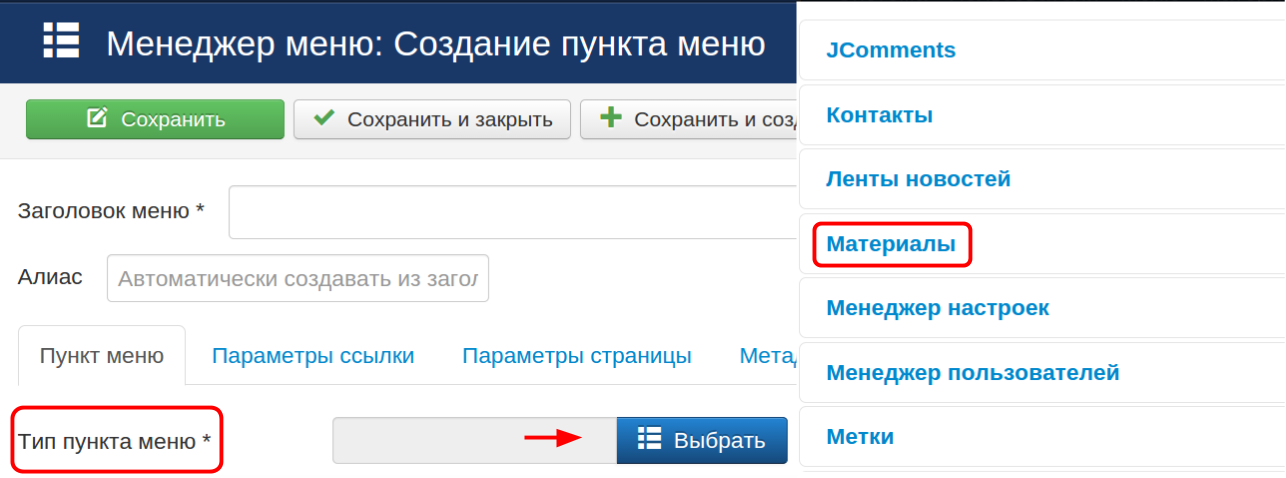This screenshot has height=478, width=1286.
Task: Open the Материалы menu type group
Action: pos(891,244)
